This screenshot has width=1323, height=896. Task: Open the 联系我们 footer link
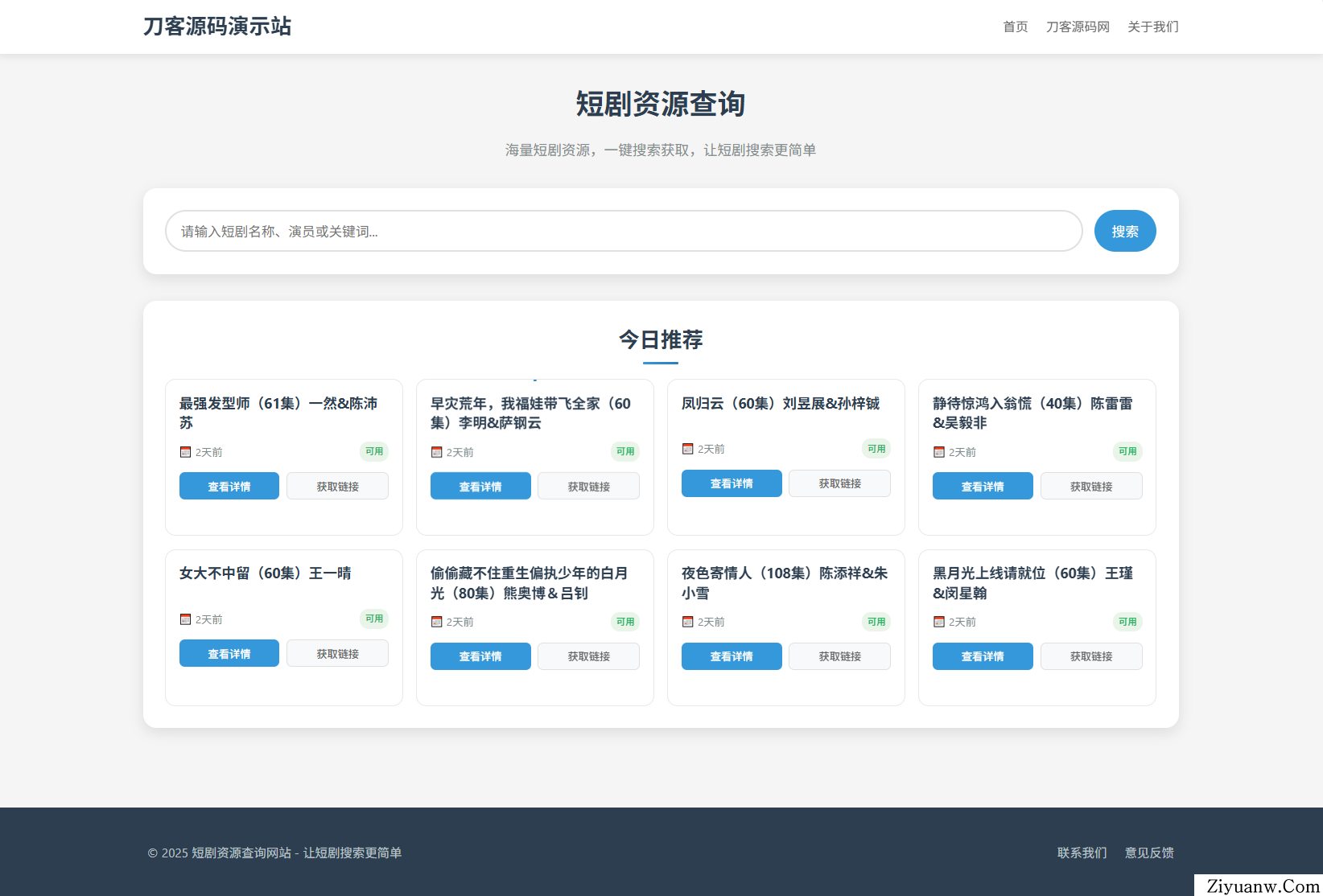[x=1082, y=853]
